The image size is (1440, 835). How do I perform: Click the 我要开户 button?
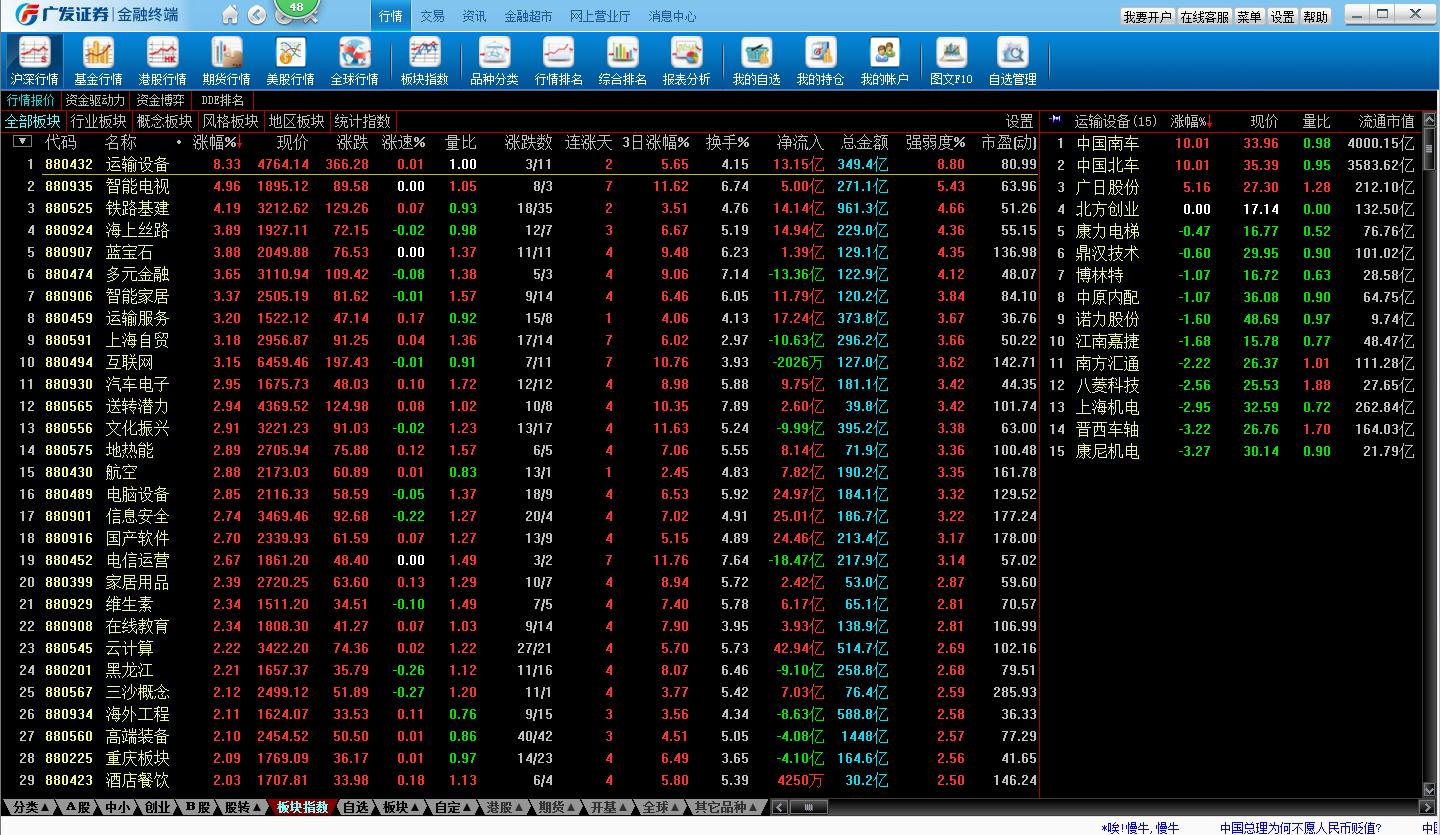(1147, 17)
